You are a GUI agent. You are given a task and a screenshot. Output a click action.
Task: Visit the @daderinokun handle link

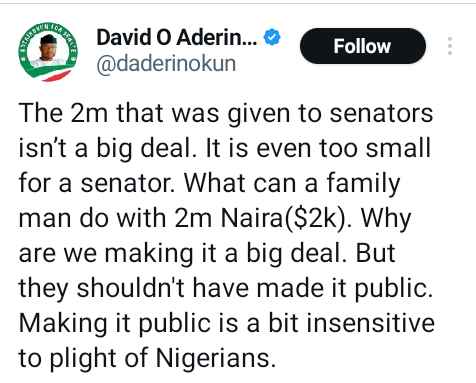(x=166, y=63)
